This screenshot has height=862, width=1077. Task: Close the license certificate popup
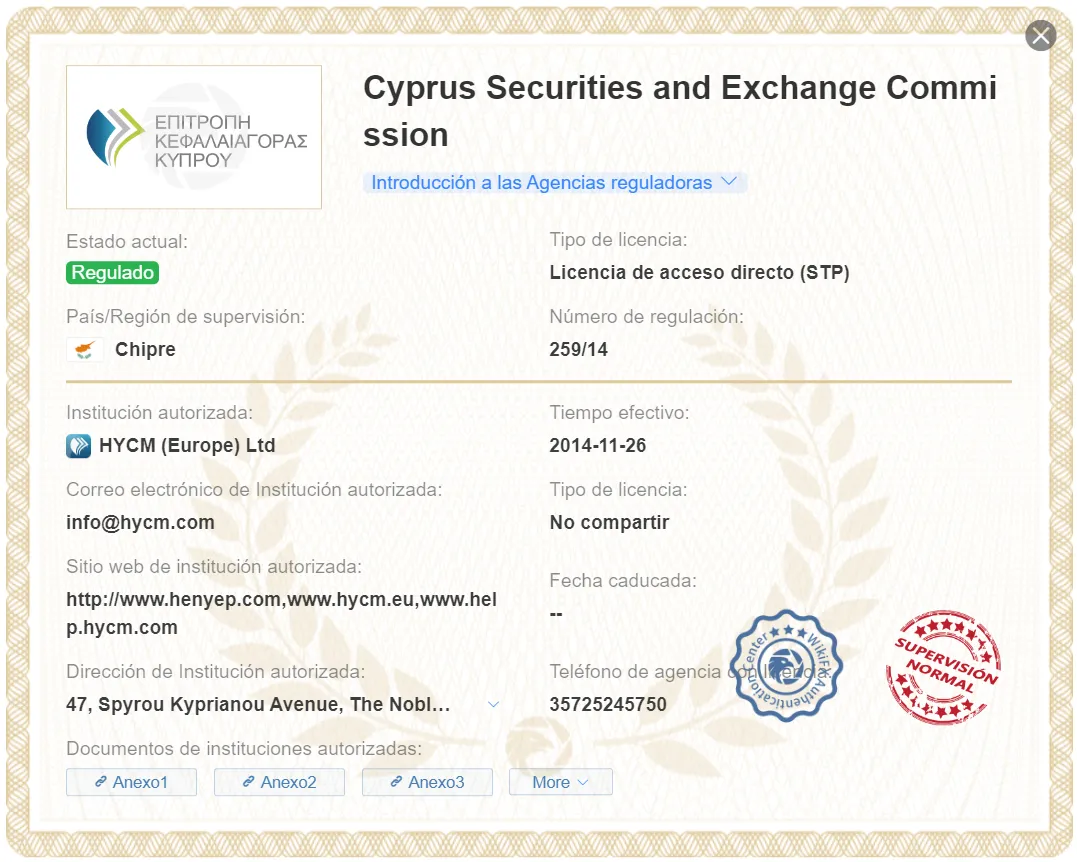click(x=1041, y=36)
